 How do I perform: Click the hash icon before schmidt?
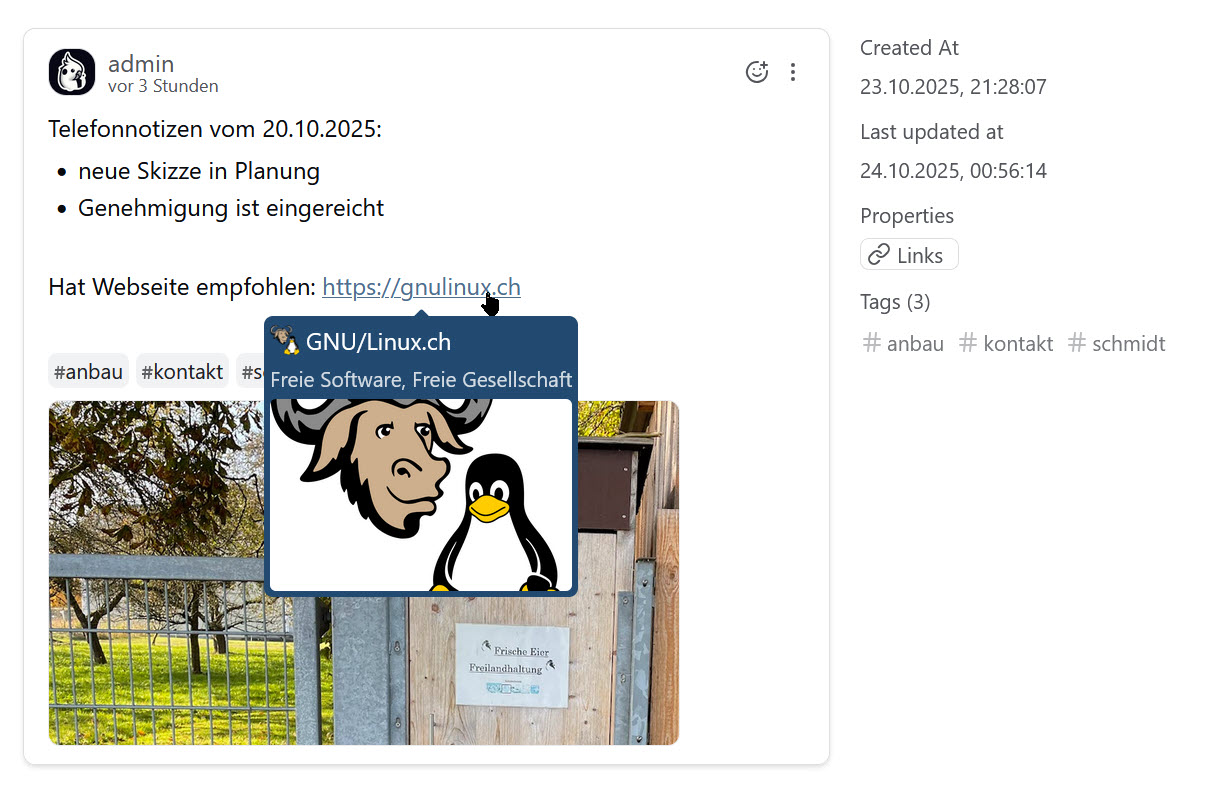(x=1077, y=343)
